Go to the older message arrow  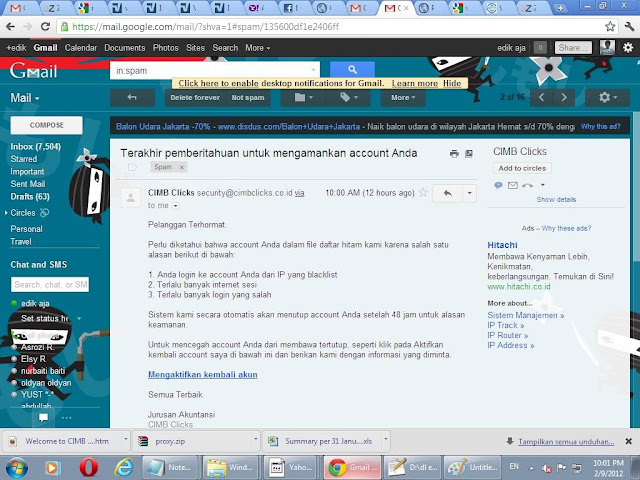pos(564,98)
